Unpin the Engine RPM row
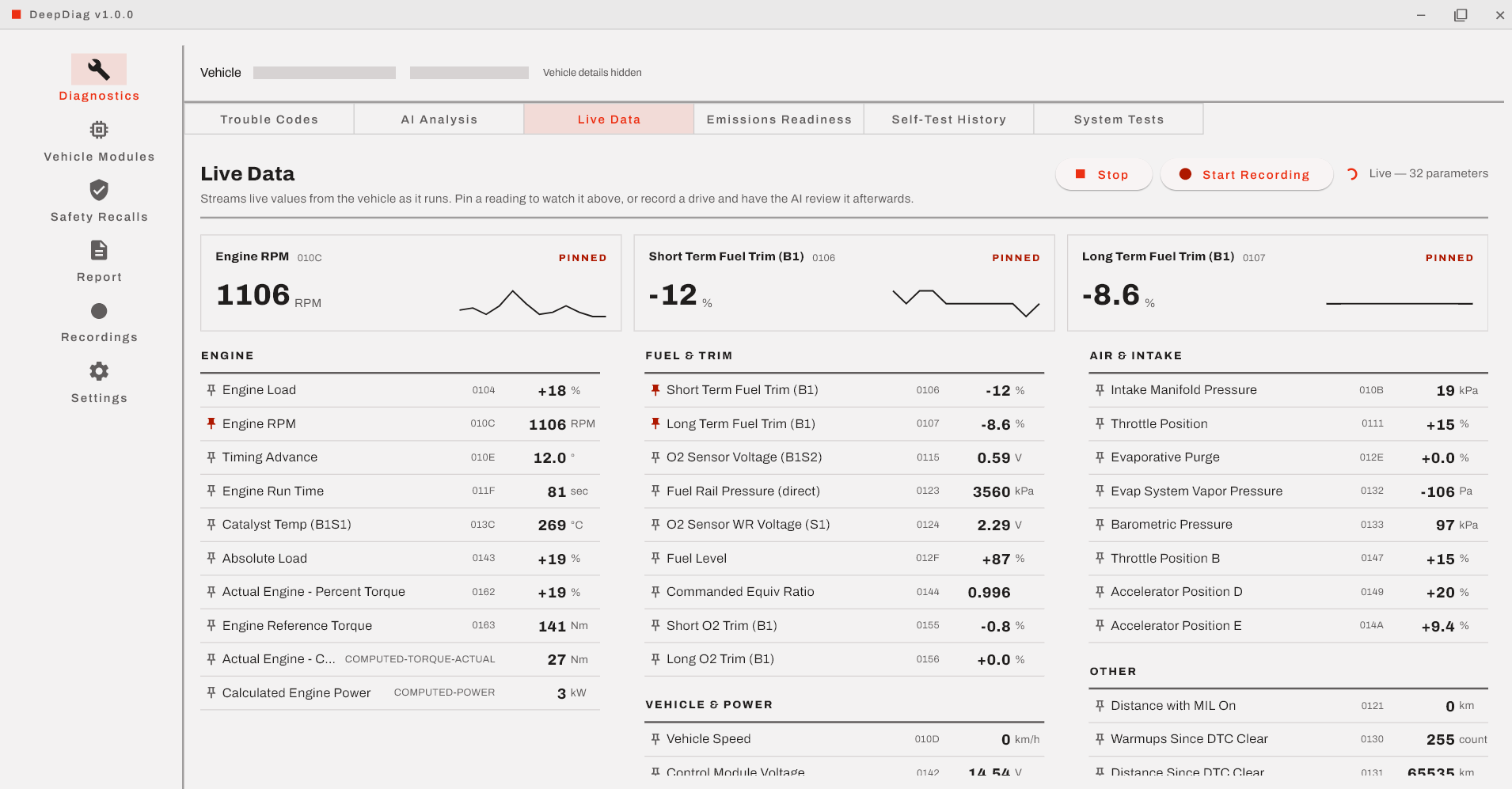Image resolution: width=1512 pixels, height=789 pixels. (x=211, y=423)
